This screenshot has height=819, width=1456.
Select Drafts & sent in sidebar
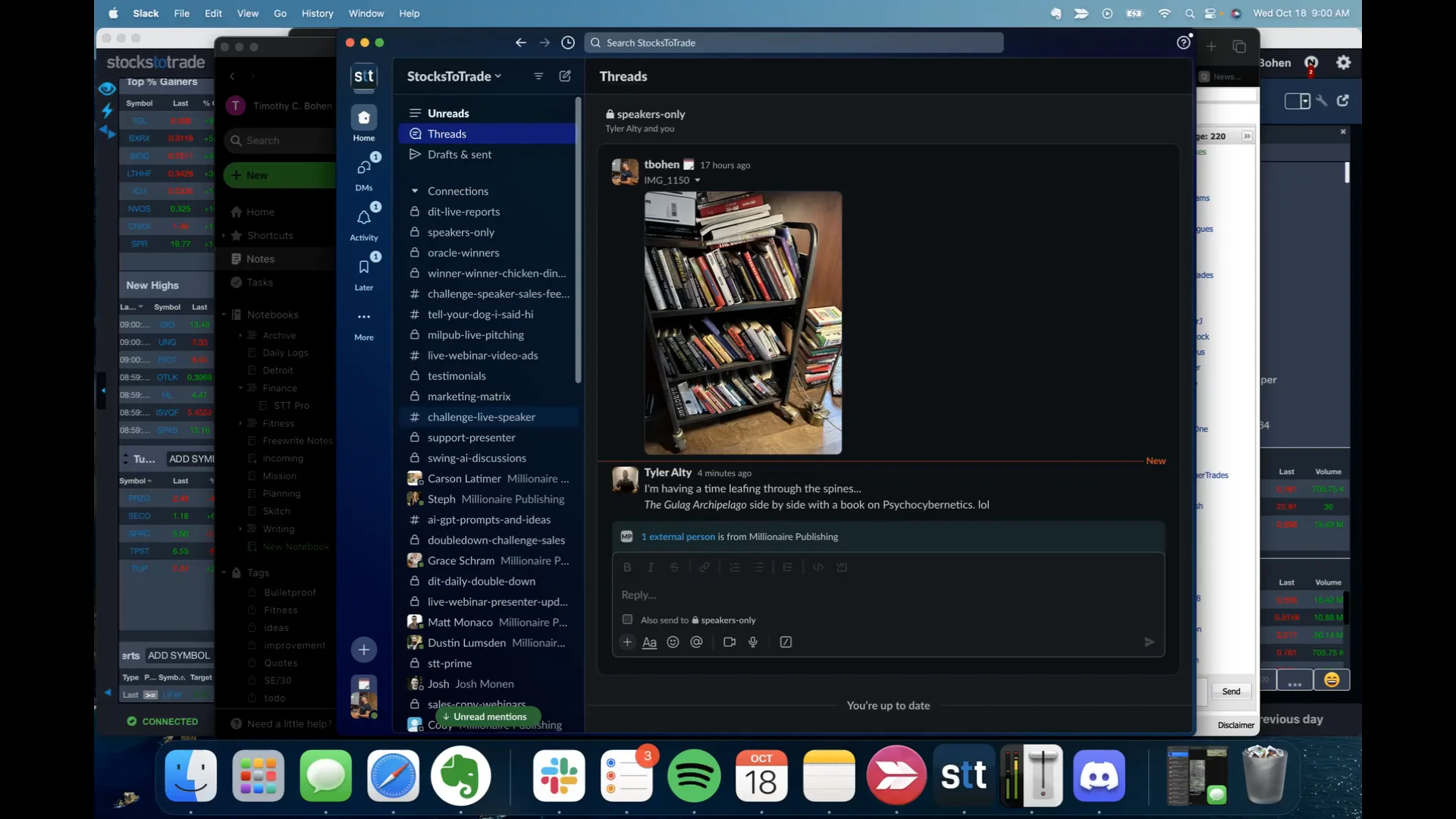(x=459, y=155)
